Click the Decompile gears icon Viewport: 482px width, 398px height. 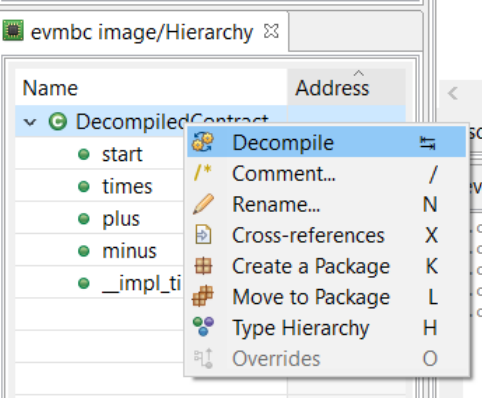[x=203, y=142]
